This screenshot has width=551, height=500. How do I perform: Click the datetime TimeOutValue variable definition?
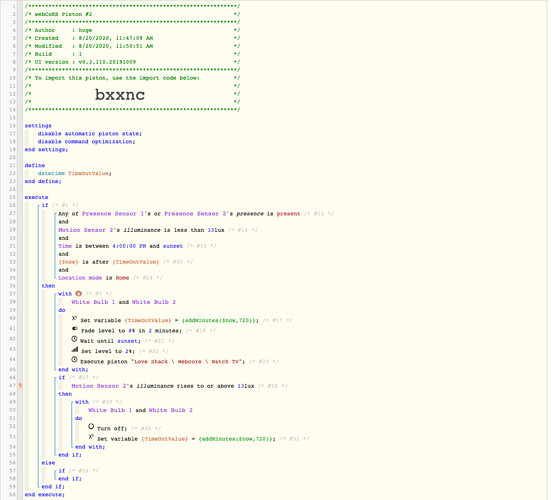pos(74,174)
